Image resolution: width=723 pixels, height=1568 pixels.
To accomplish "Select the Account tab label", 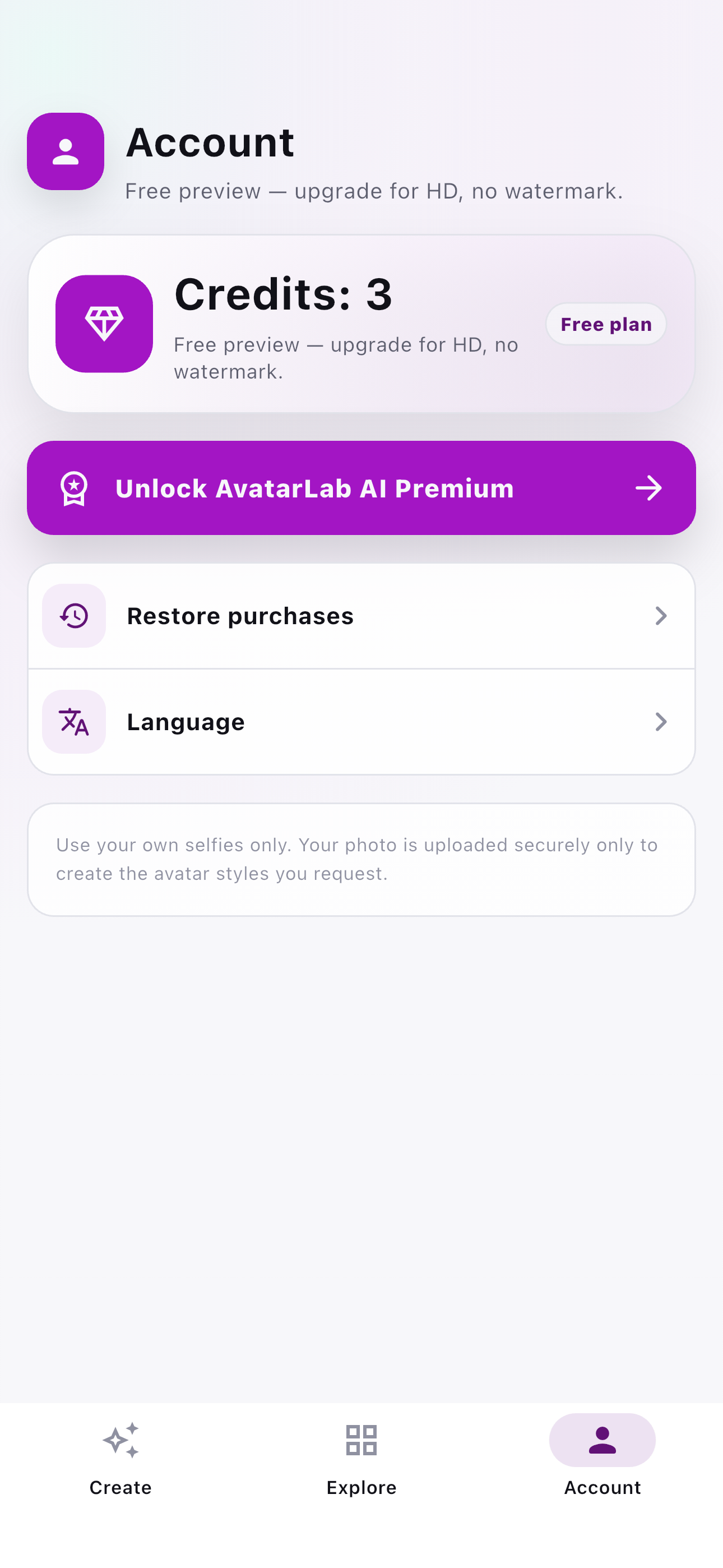I will [x=602, y=1488].
